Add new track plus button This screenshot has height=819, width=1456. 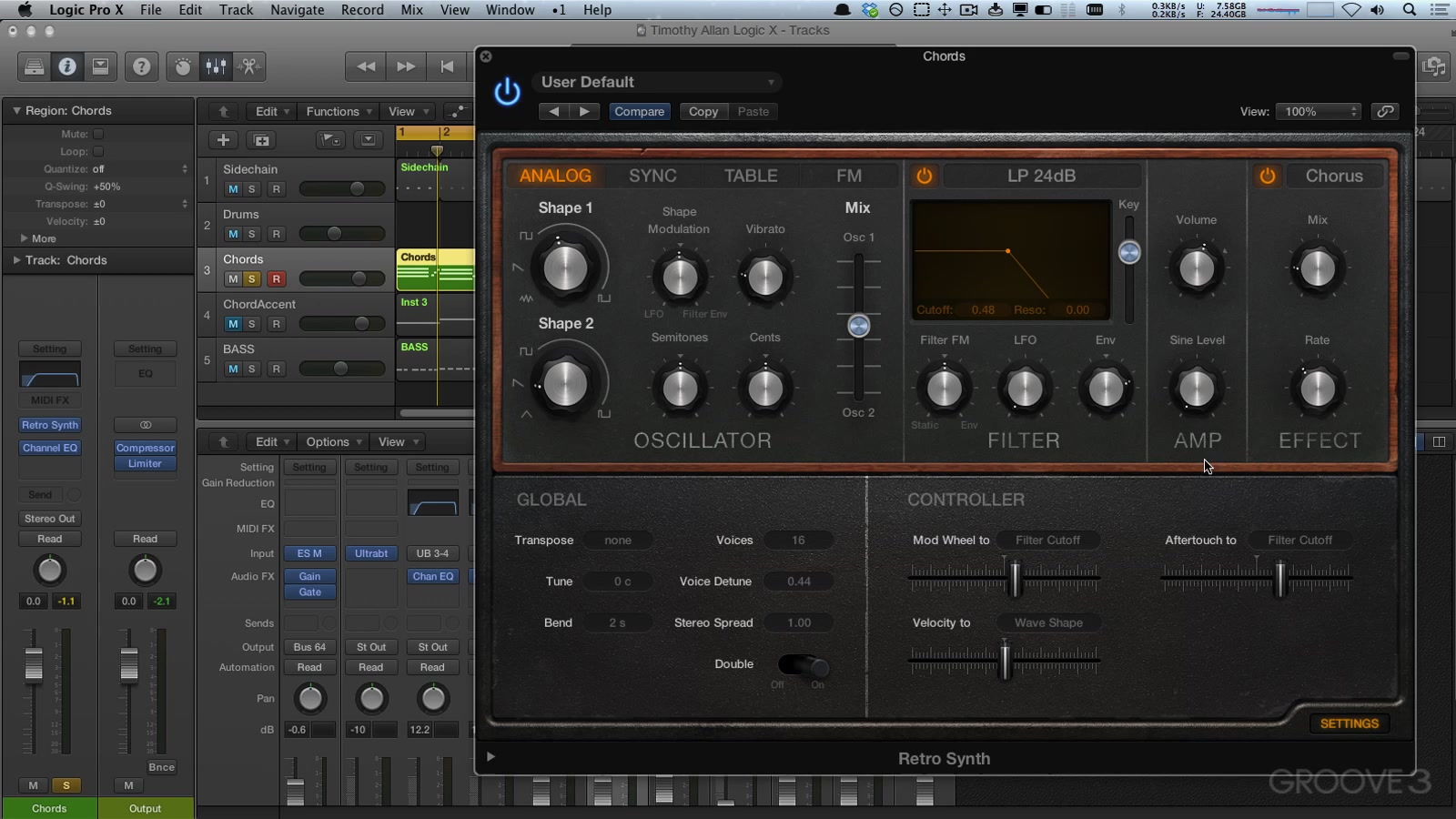pos(223,140)
